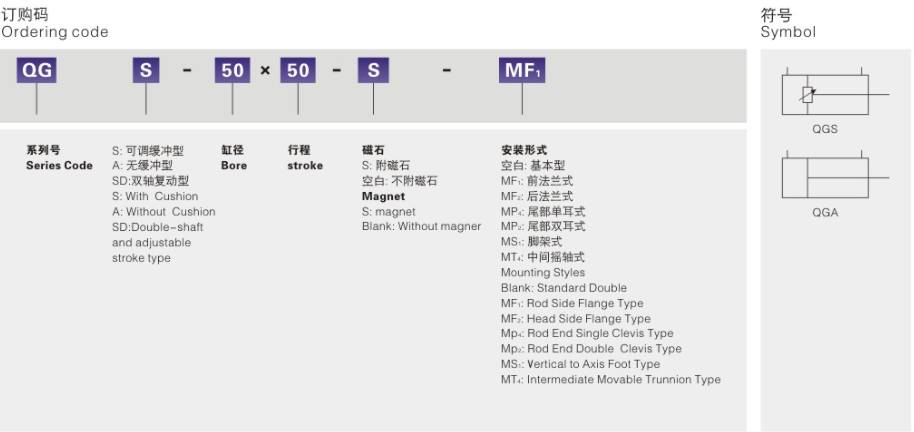The image size is (914, 432).
Task: Click '空白: 基本型' text
Action: pyautogui.click(x=533, y=166)
